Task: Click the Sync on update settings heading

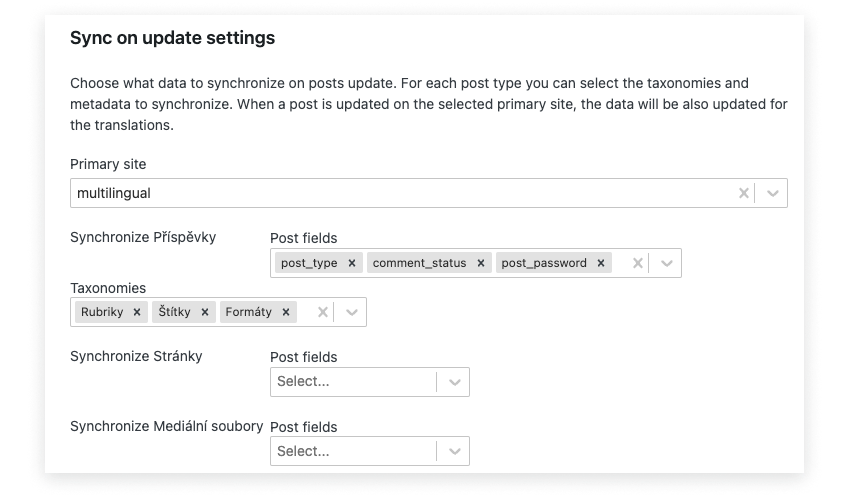Action: point(172,38)
